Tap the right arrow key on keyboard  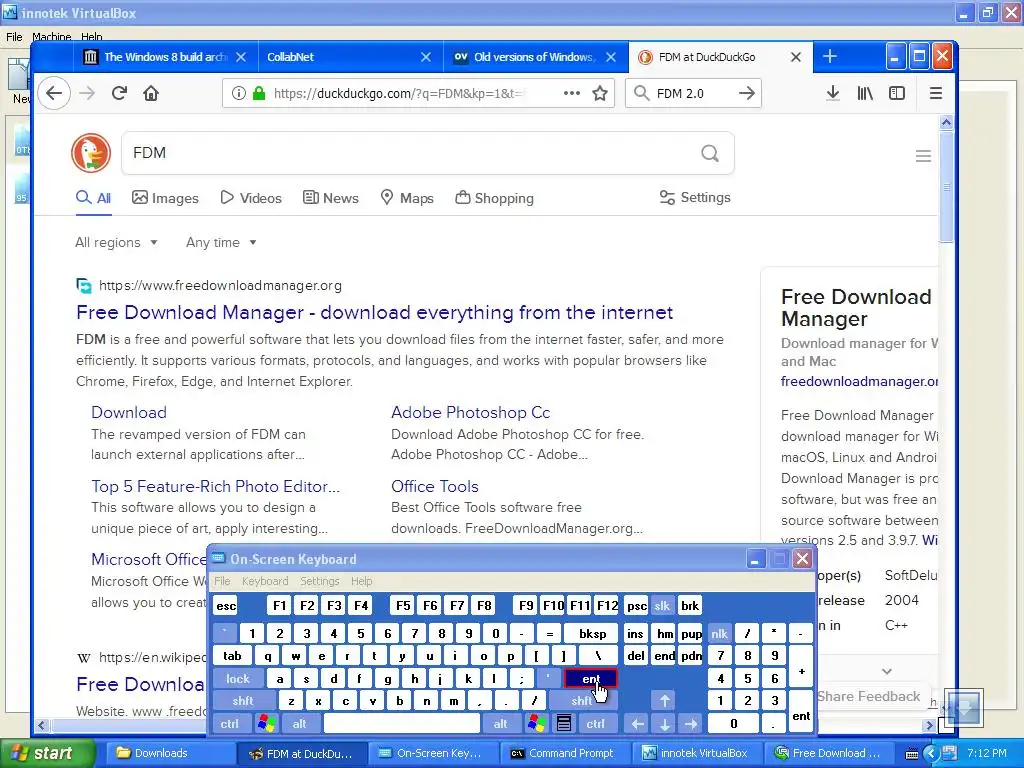coord(690,724)
